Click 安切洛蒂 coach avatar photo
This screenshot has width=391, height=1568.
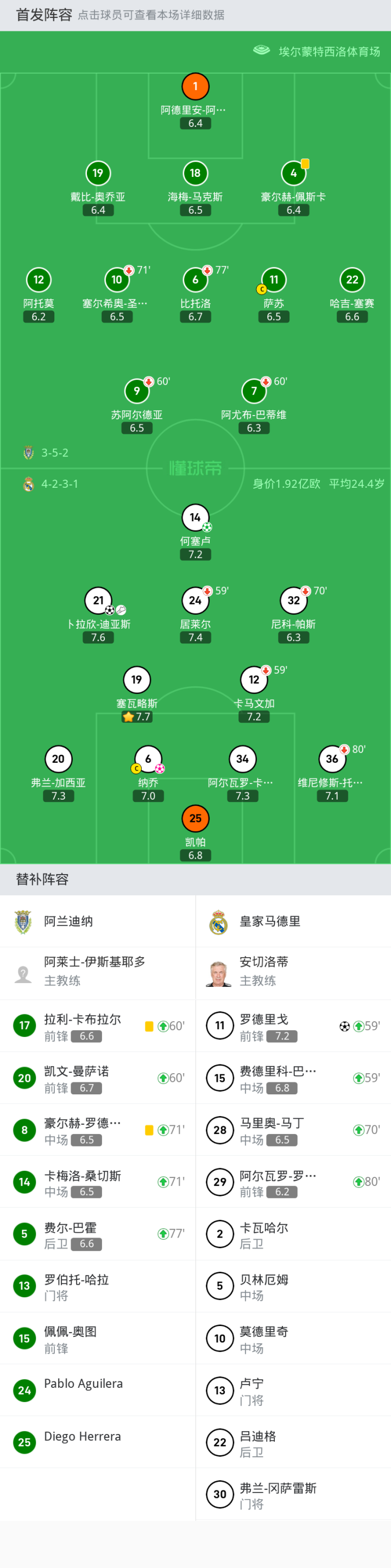[219, 973]
